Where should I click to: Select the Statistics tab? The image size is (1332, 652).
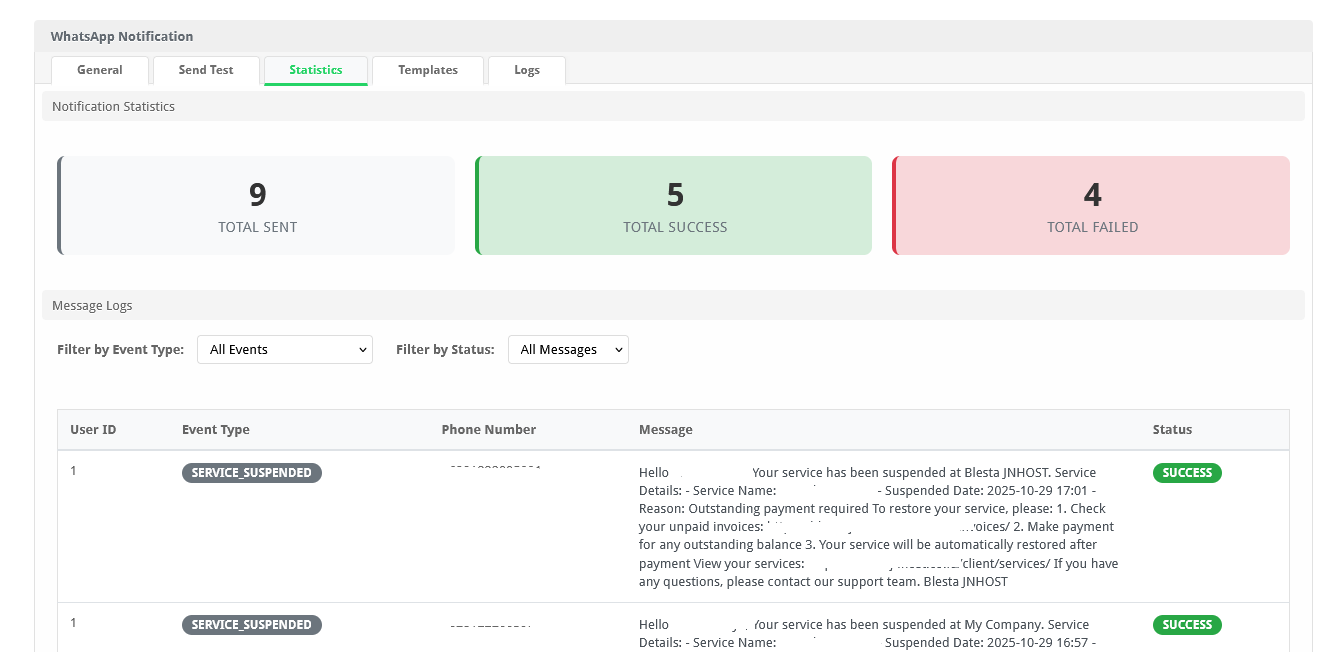coord(316,70)
